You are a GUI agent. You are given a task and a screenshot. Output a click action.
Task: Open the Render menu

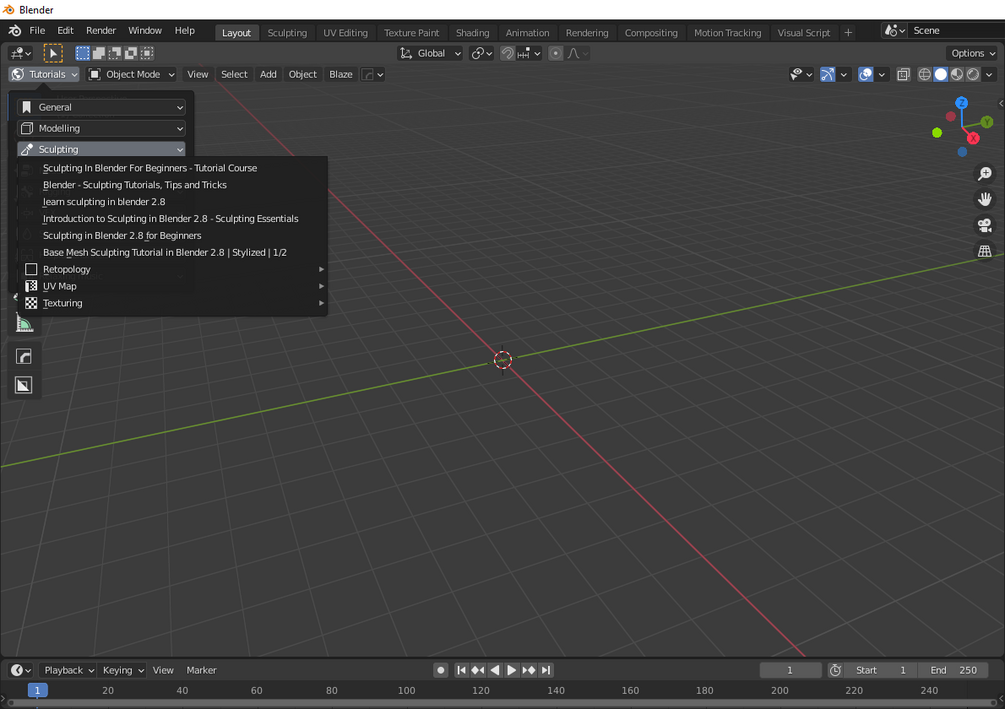click(x=101, y=31)
